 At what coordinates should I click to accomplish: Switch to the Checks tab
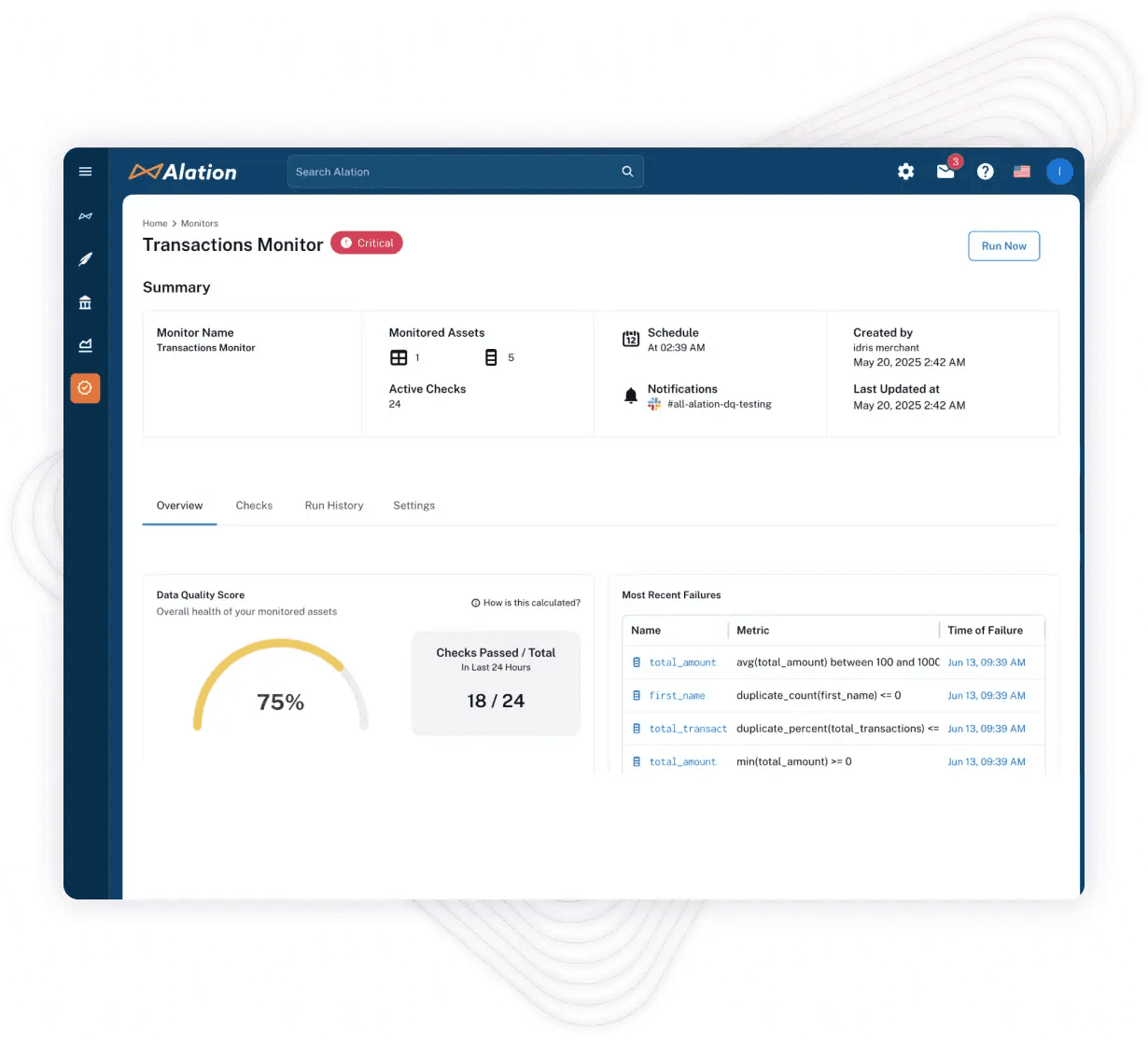pos(254,506)
